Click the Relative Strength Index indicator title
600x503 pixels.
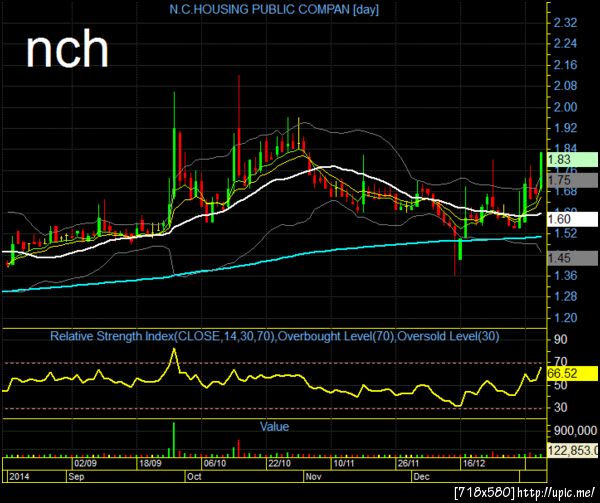tap(275, 336)
